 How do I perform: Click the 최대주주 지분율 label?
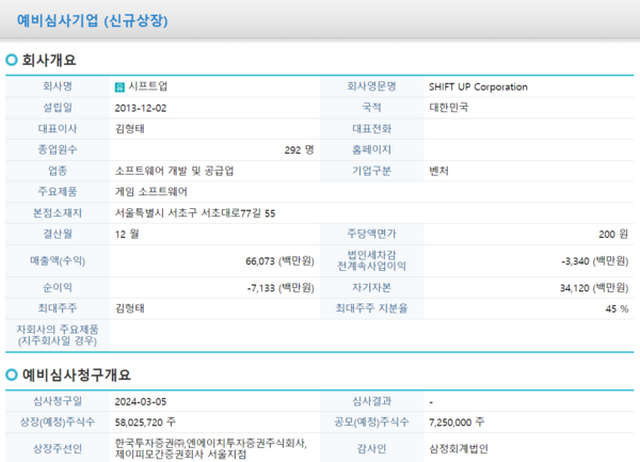pyautogui.click(x=371, y=309)
